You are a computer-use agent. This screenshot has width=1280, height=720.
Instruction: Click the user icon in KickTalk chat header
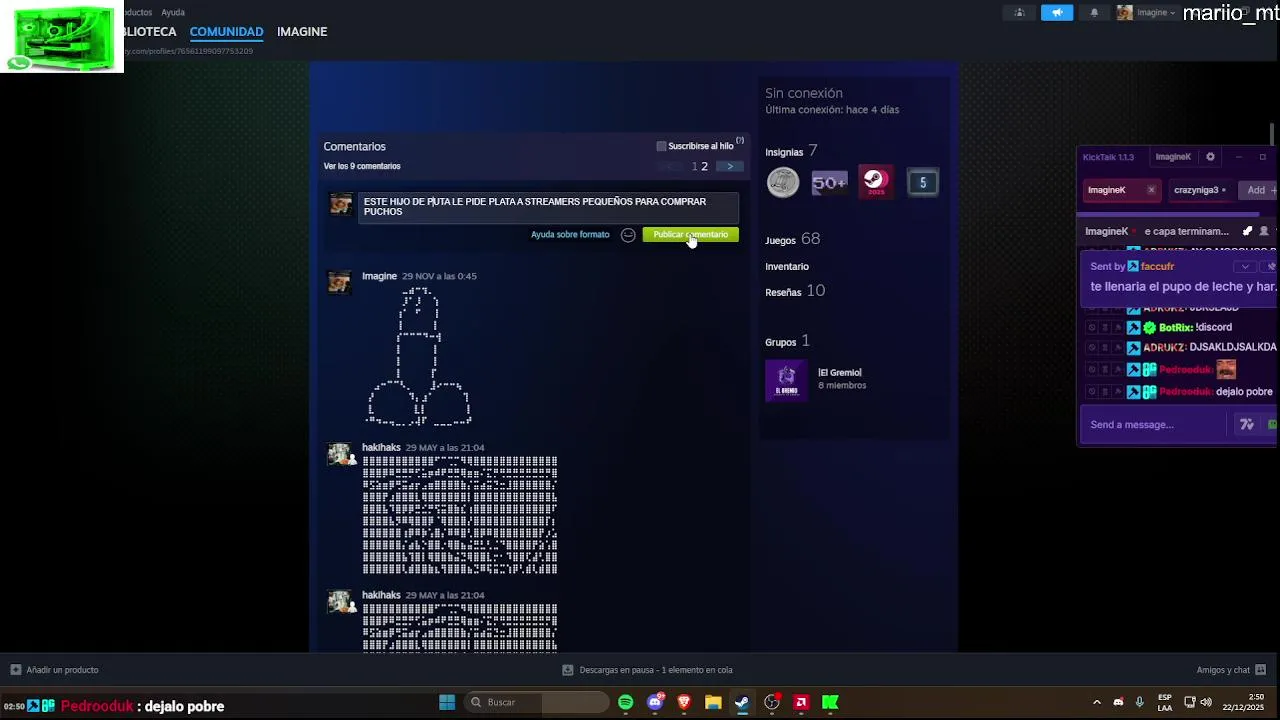1264,231
